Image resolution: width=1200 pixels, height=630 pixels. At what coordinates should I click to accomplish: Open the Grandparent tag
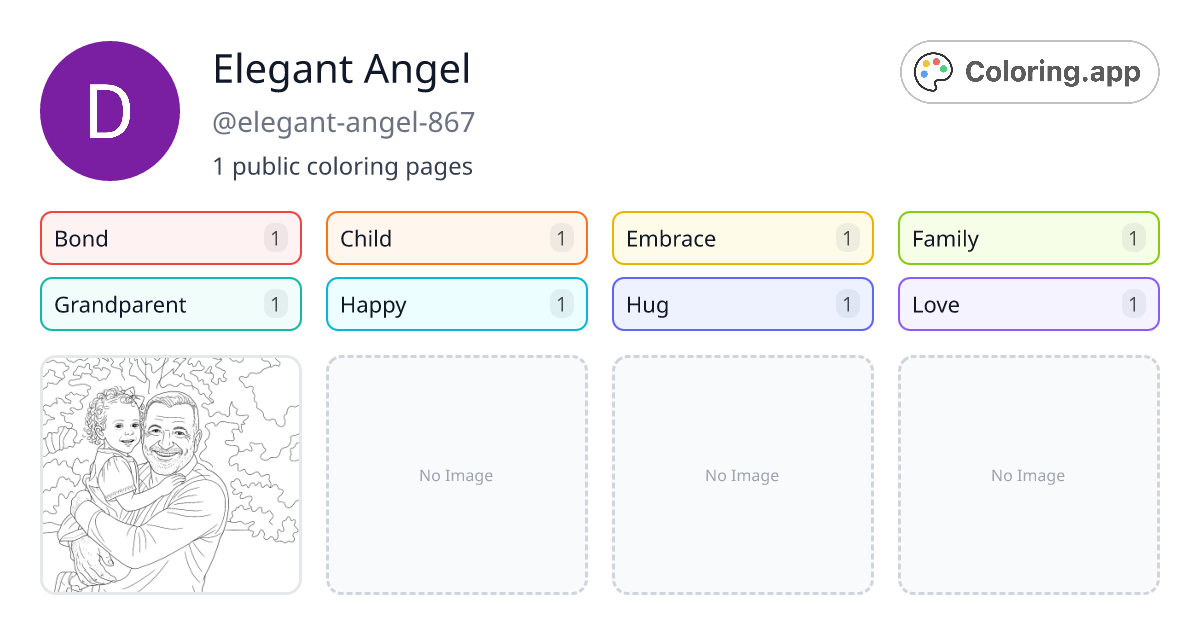tap(171, 304)
